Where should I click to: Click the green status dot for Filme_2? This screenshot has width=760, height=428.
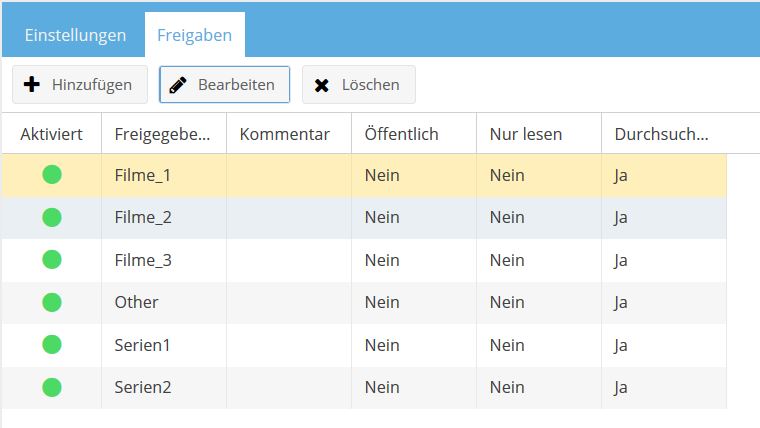tap(52, 217)
